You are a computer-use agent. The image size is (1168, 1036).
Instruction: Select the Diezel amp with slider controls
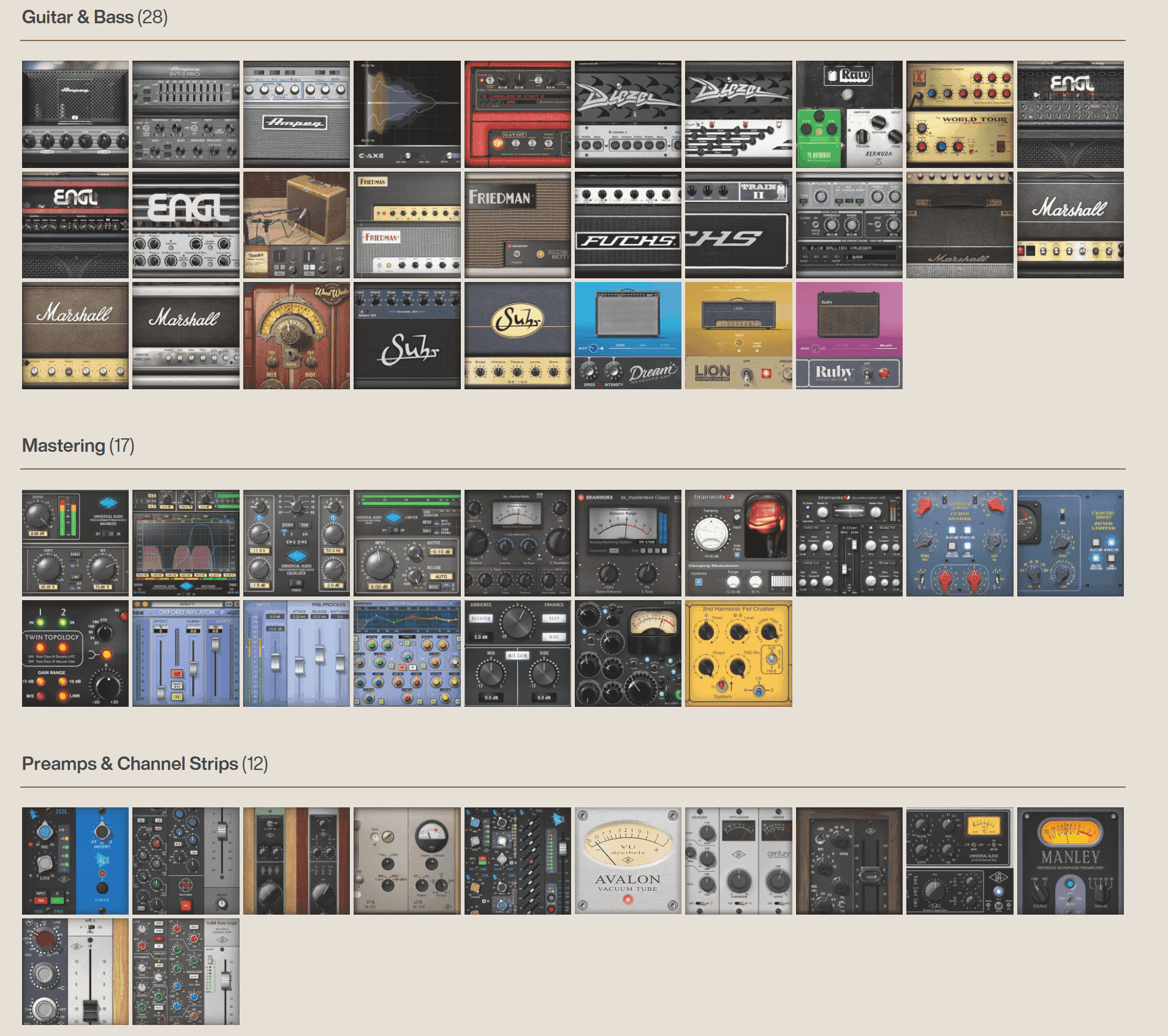click(738, 114)
